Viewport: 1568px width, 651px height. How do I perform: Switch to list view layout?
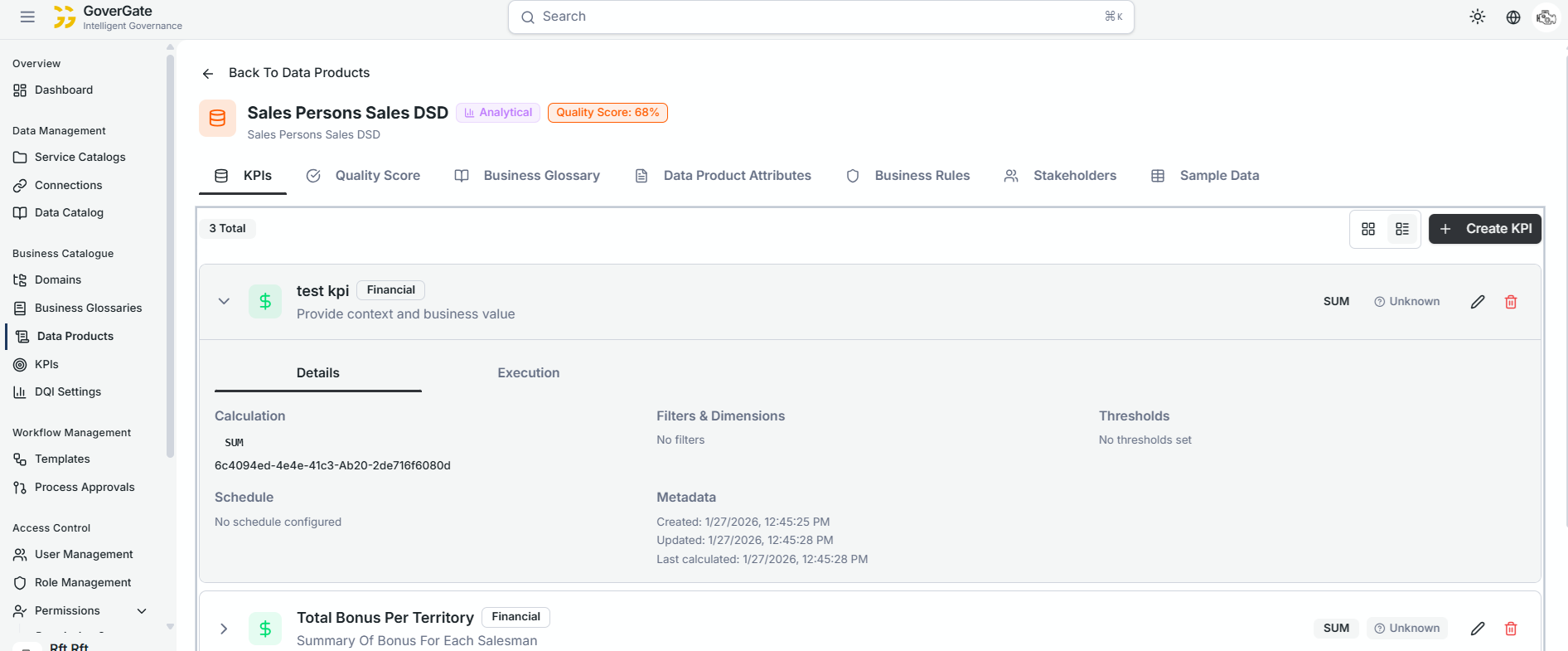[1402, 229]
